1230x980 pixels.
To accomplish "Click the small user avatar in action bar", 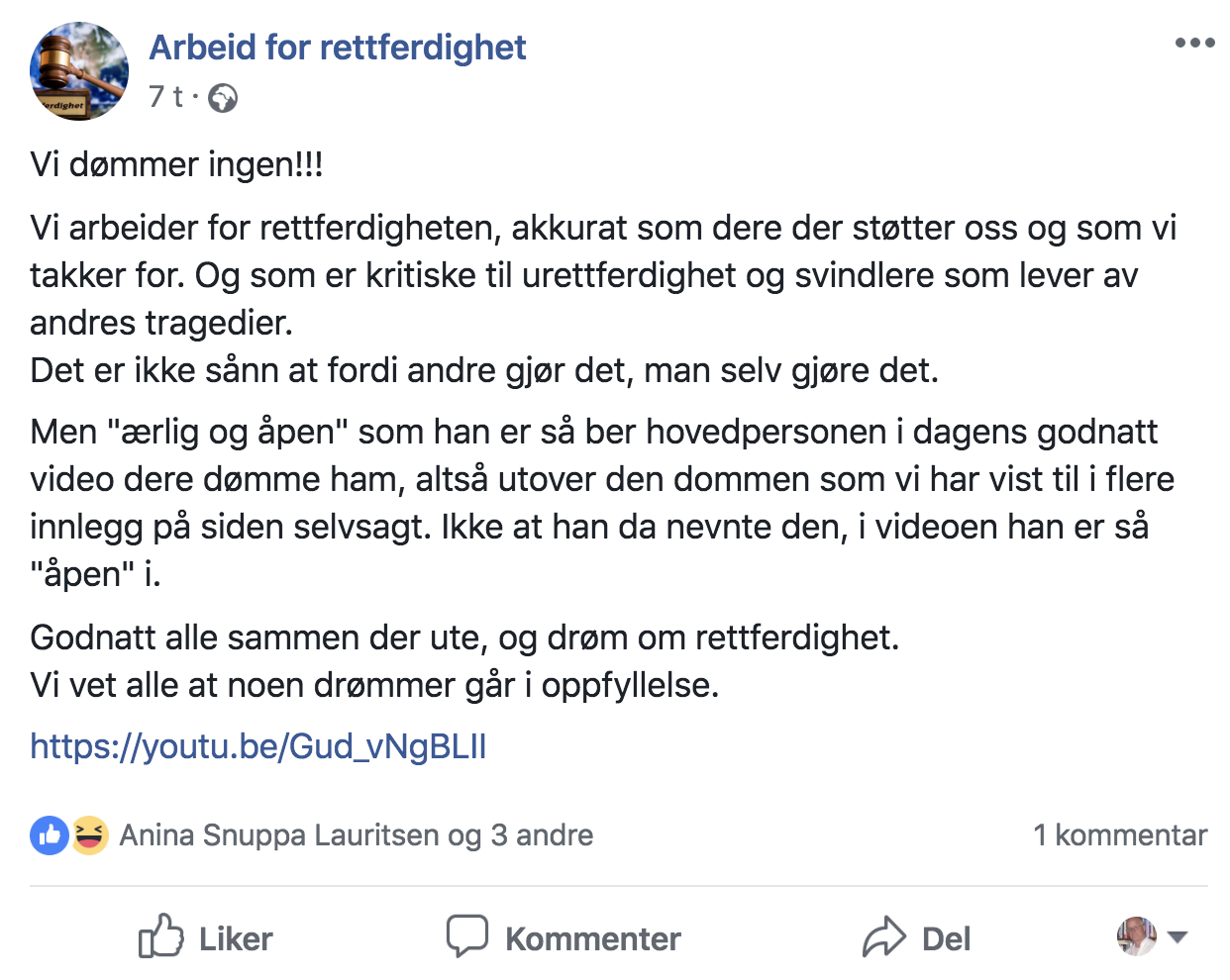I will pos(1137,936).
